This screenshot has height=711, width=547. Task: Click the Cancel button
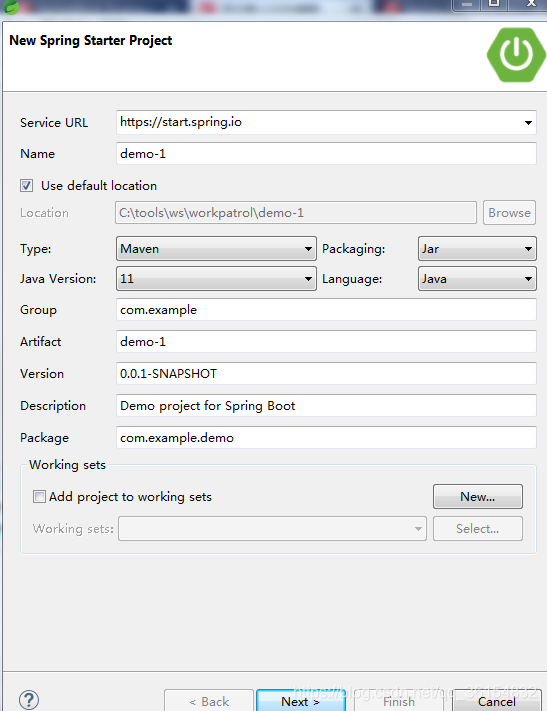point(497,701)
